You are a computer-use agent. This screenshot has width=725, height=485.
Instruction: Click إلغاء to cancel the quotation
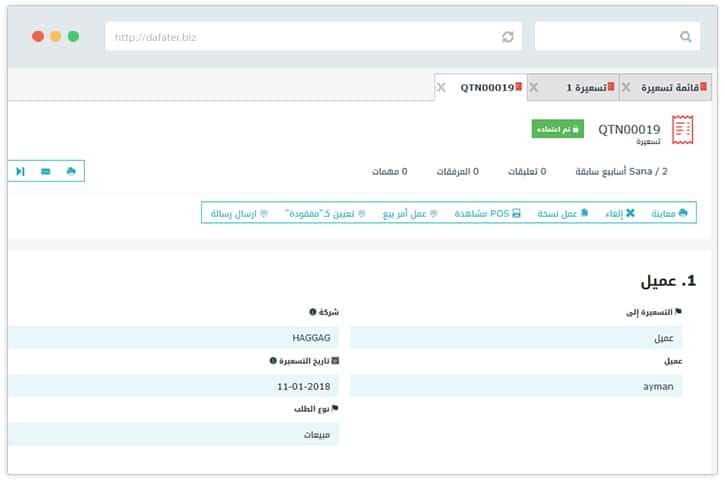[x=620, y=214]
